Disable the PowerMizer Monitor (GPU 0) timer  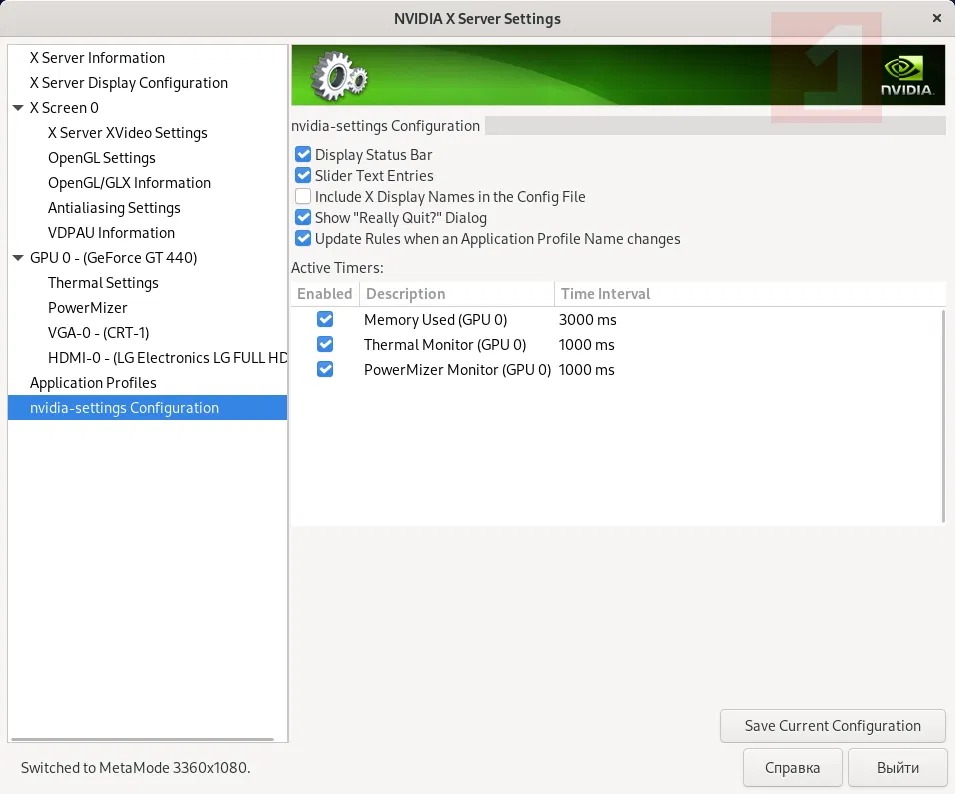[325, 369]
